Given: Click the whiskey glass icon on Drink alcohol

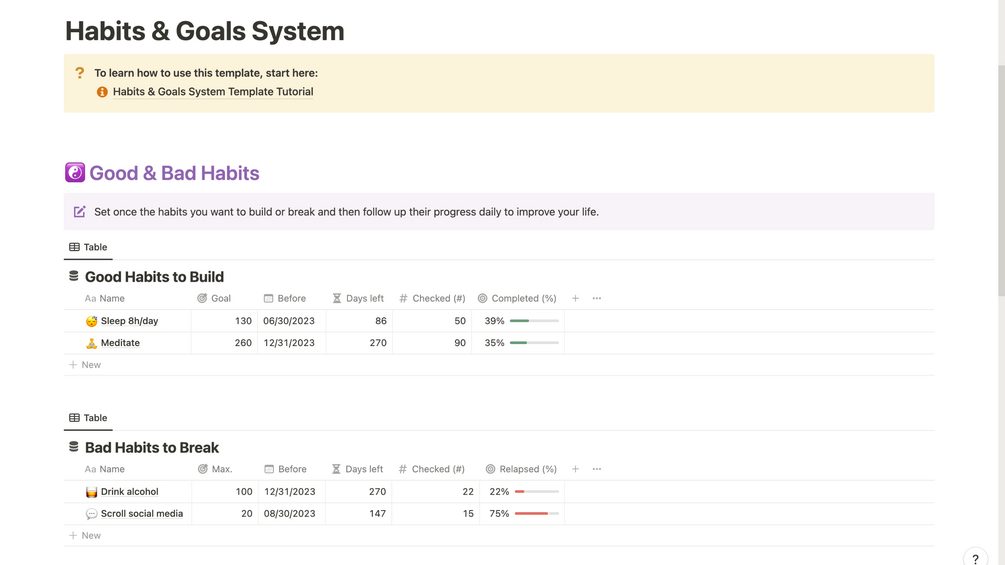Looking at the screenshot, I should (91, 492).
